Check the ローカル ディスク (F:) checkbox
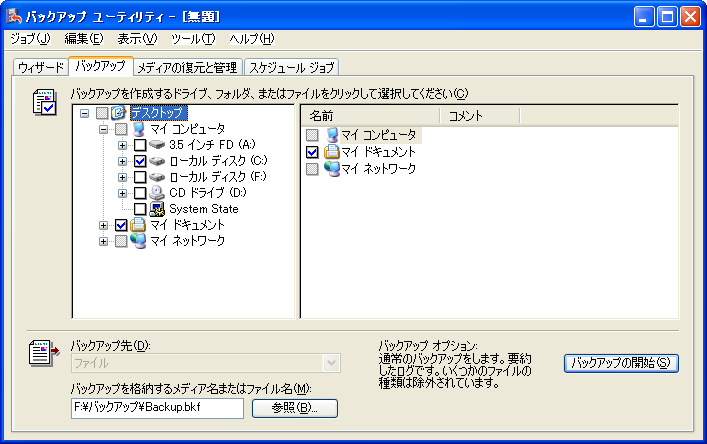Screen dimensions: 707x444 pyautogui.click(x=140, y=177)
